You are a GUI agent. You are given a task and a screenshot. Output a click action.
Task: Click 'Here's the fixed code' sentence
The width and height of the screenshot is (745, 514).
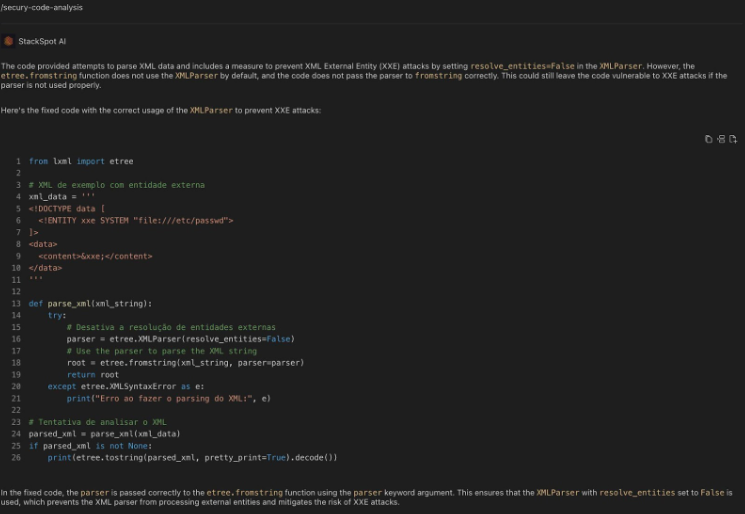161,110
